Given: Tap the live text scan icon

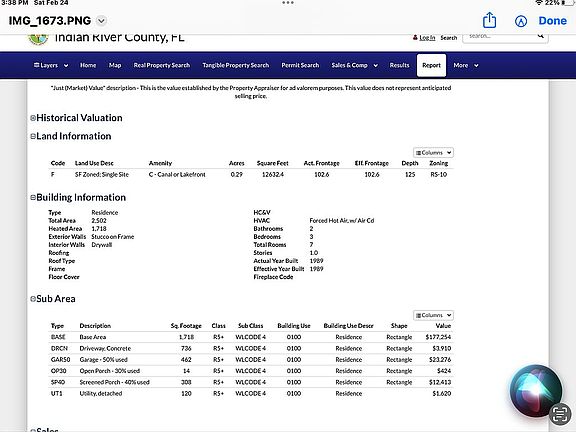Looking at the screenshot, I should pyautogui.click(x=559, y=414).
